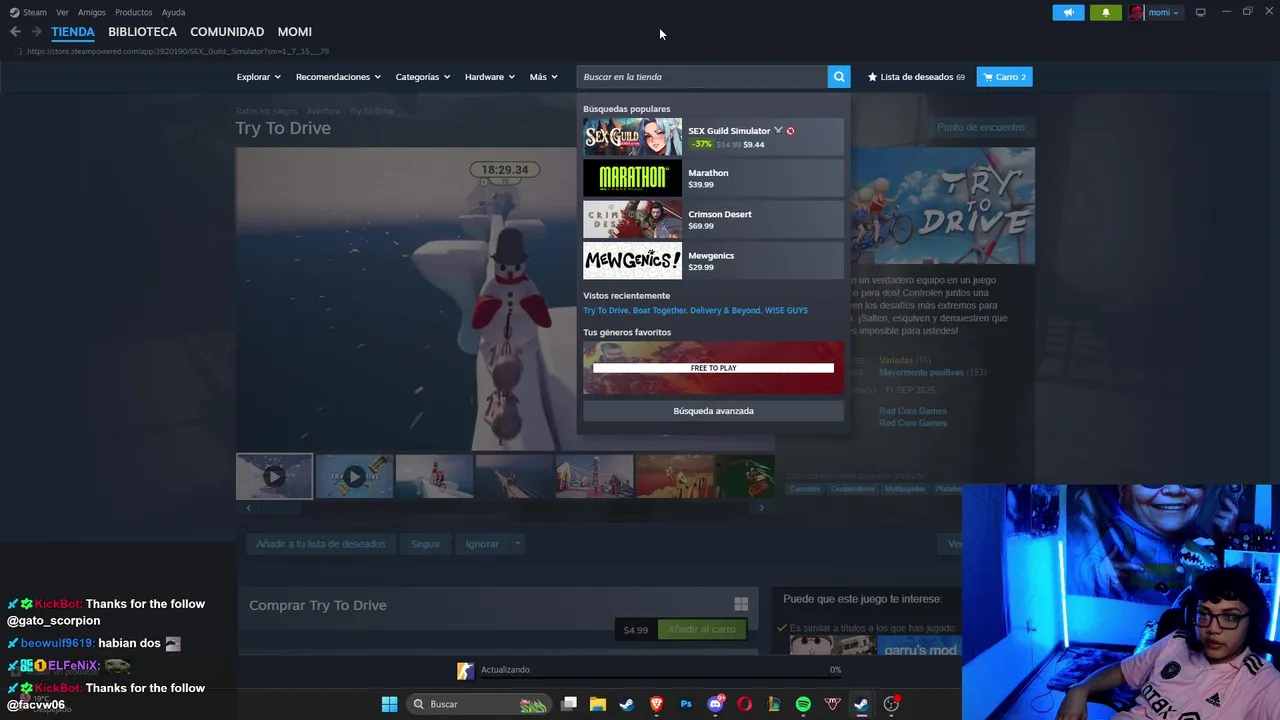
Task: Click the Mayormente positivas reviews link
Action: tap(921, 372)
